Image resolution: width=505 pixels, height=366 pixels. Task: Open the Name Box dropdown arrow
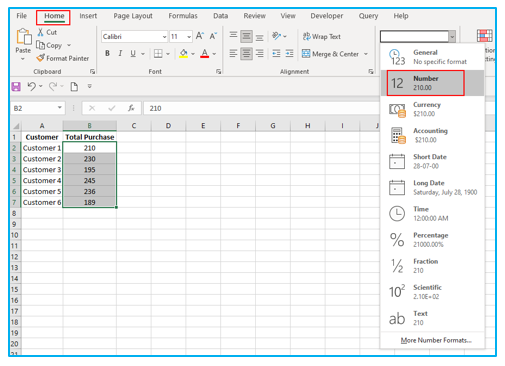(x=59, y=108)
